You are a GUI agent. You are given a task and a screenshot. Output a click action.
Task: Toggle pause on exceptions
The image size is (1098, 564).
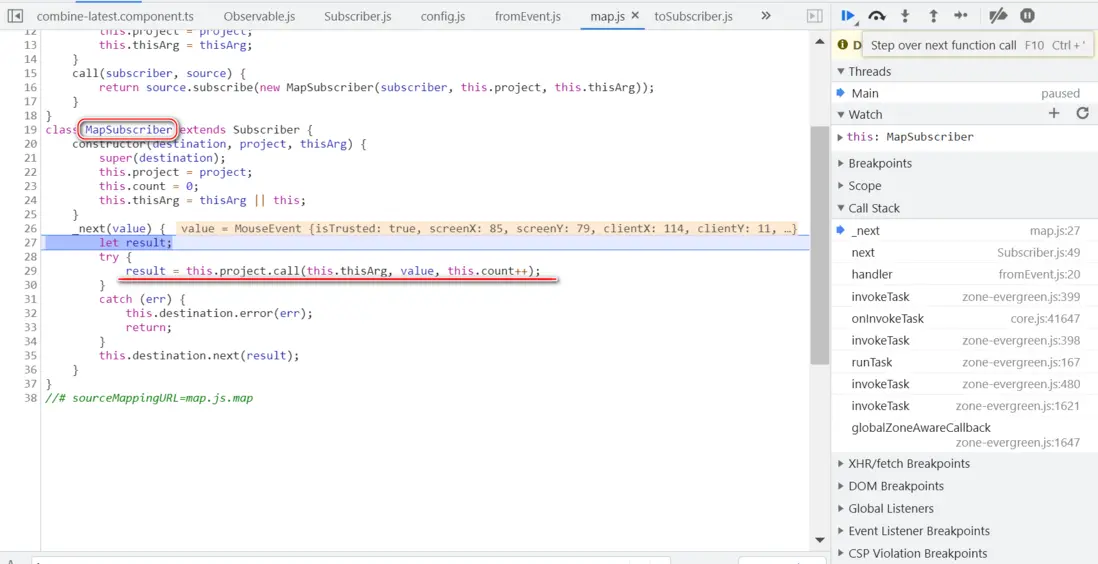pos(1027,16)
